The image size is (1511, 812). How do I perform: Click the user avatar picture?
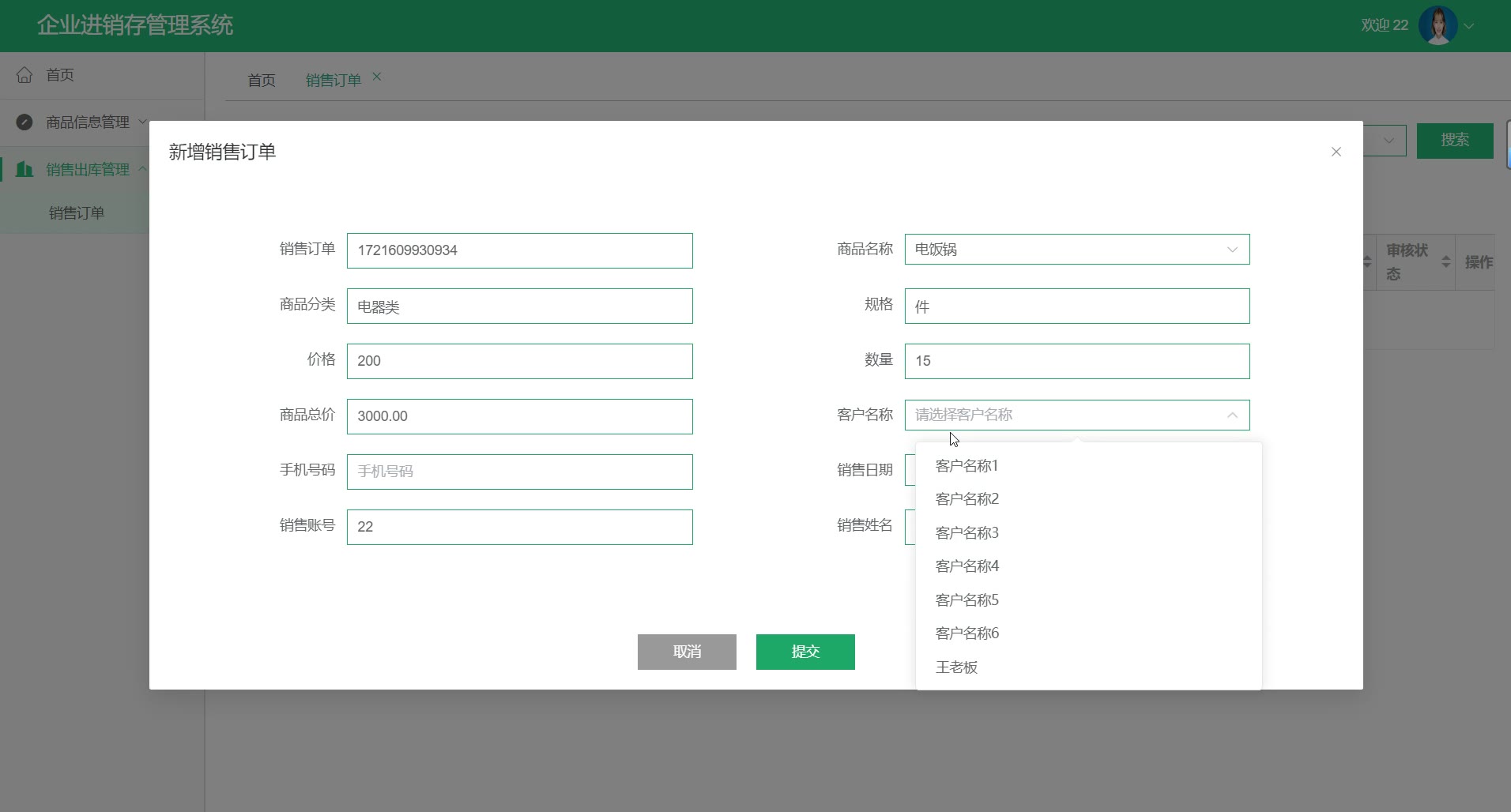pos(1438,25)
